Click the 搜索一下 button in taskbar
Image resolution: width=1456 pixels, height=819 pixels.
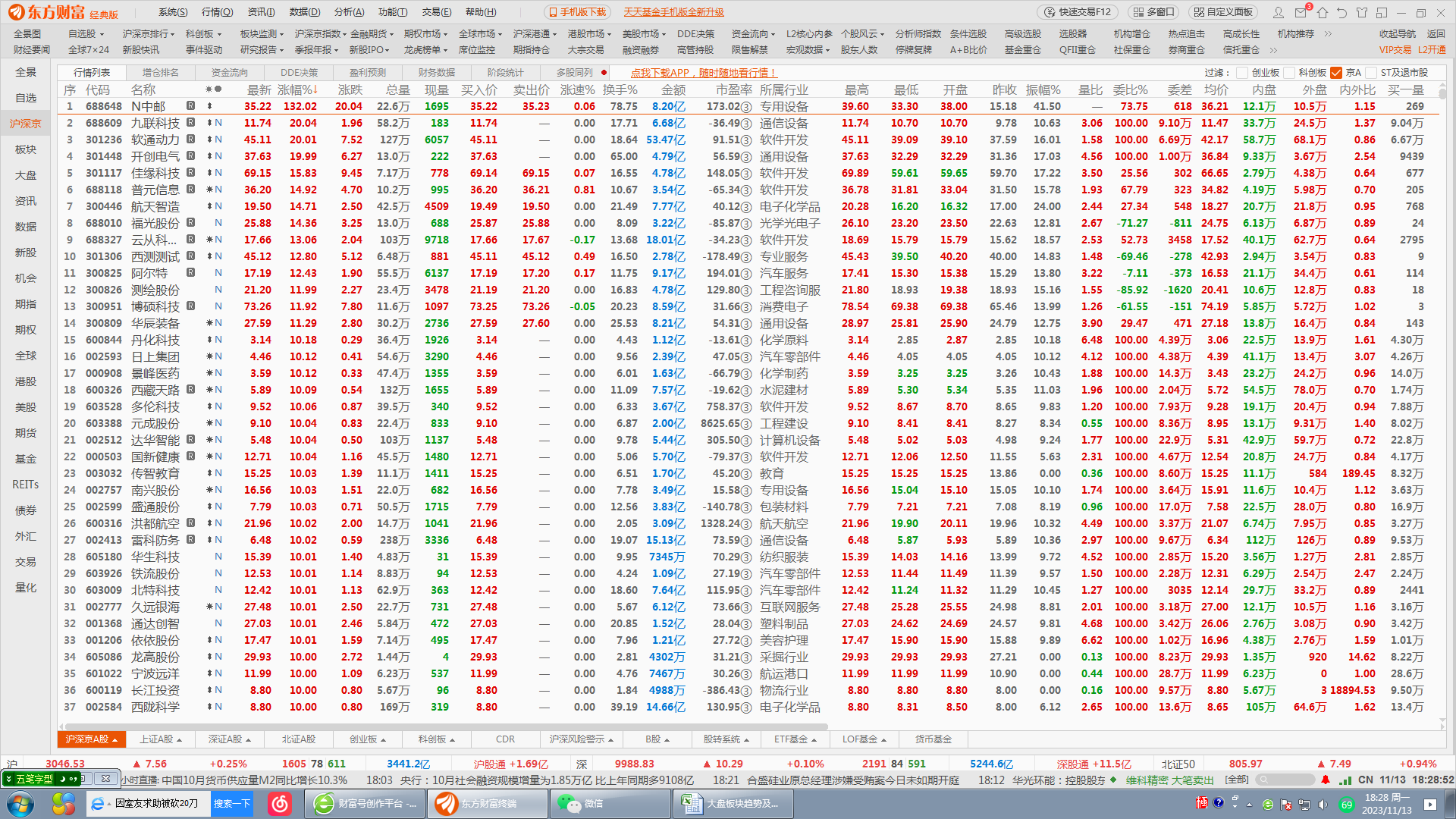pos(231,804)
